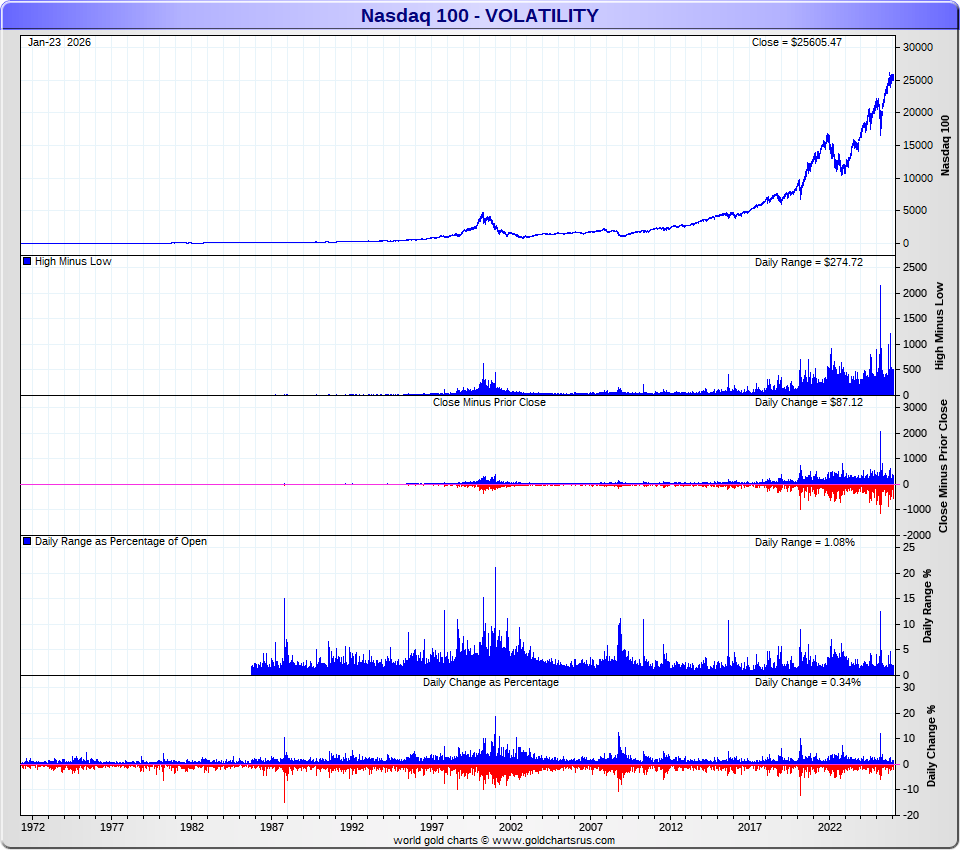The image size is (960, 850).
Task: Select the High Minus Low legend text
Action: [x=73, y=261]
